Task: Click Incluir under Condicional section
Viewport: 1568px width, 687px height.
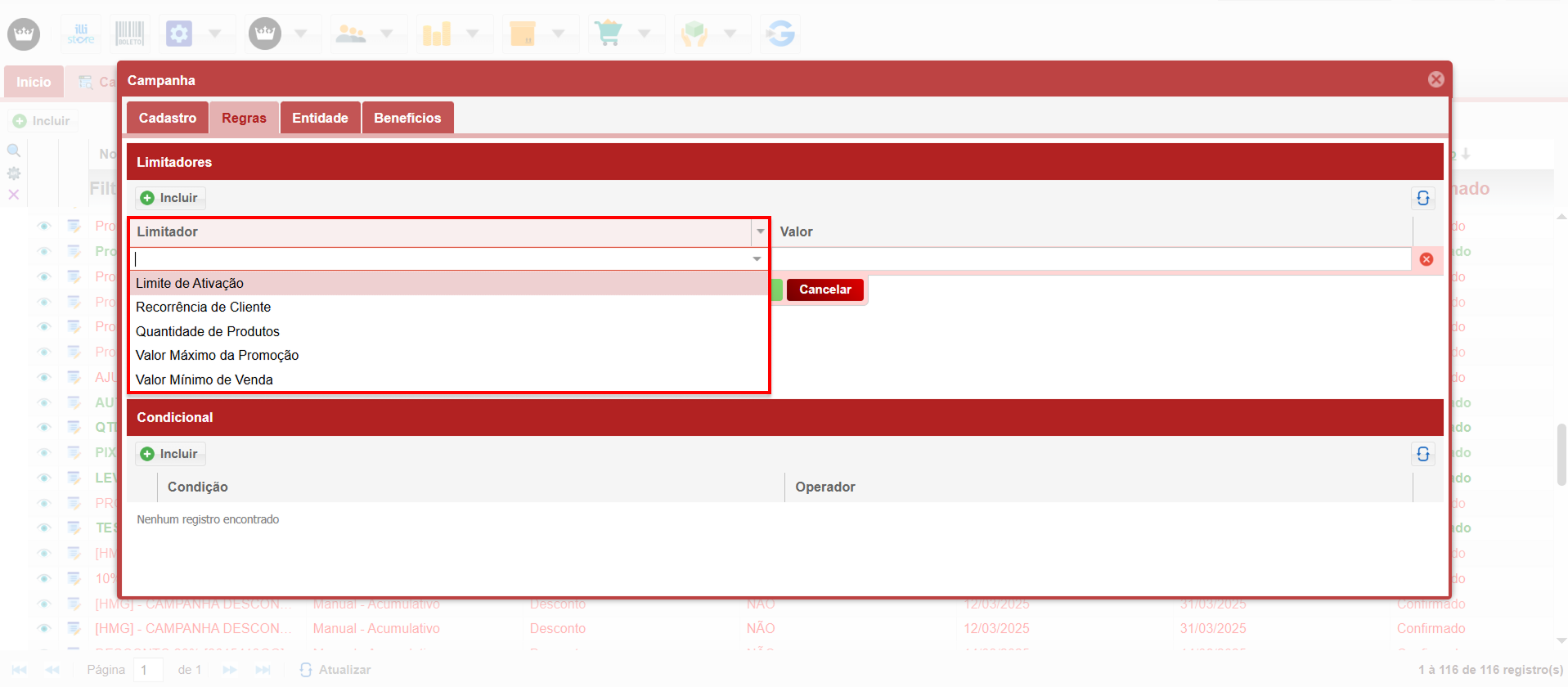Action: click(x=170, y=454)
